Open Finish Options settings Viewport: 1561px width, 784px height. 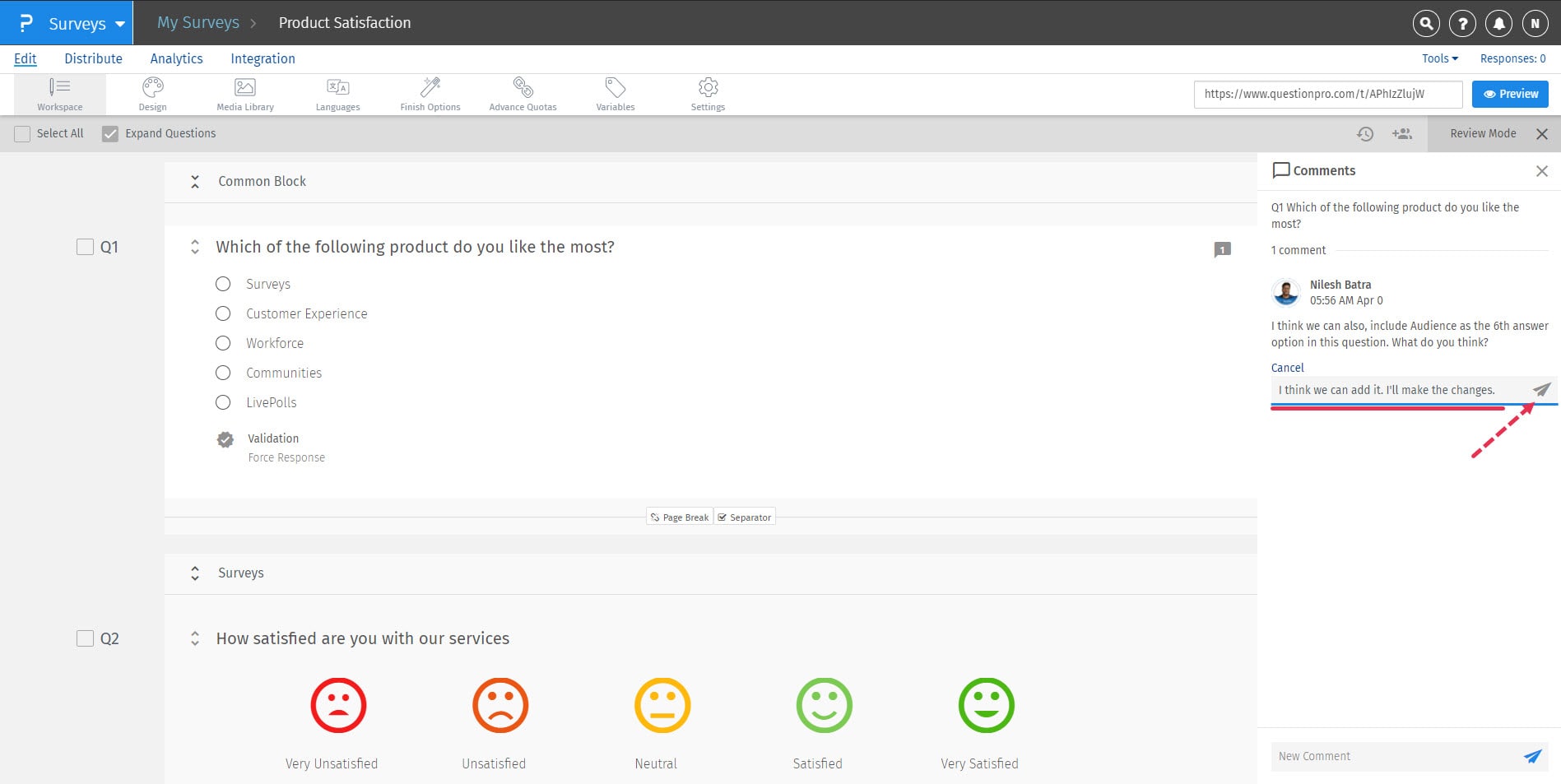click(430, 93)
